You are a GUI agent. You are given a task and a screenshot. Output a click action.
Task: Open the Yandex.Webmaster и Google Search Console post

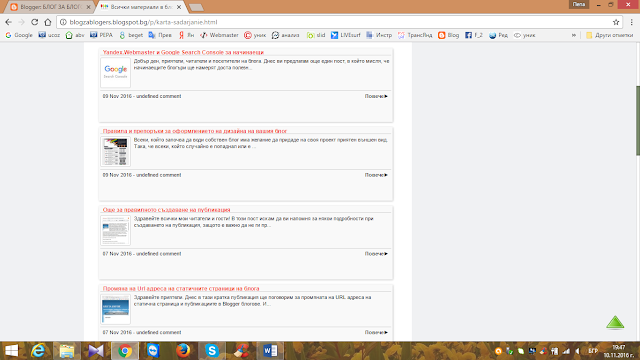(183, 52)
